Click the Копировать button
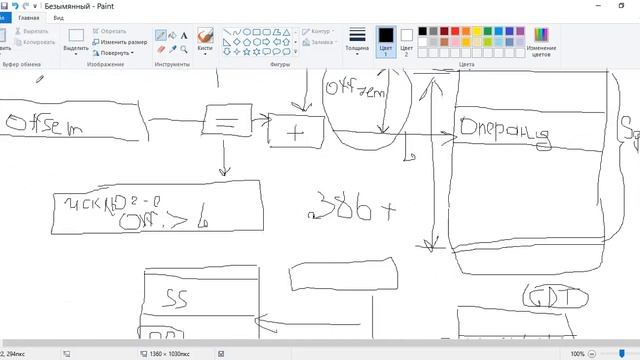Image resolution: width=640 pixels, height=360 pixels. [x=35, y=42]
